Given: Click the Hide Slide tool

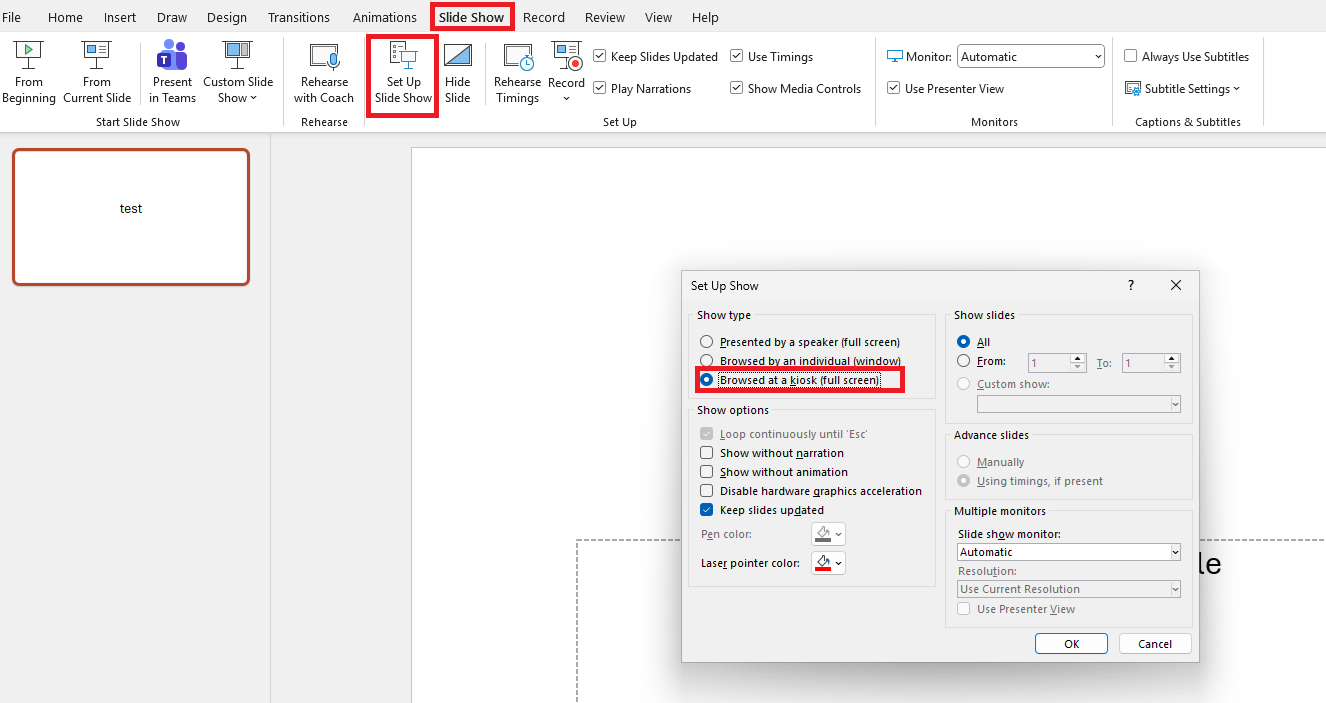Looking at the screenshot, I should [x=458, y=70].
